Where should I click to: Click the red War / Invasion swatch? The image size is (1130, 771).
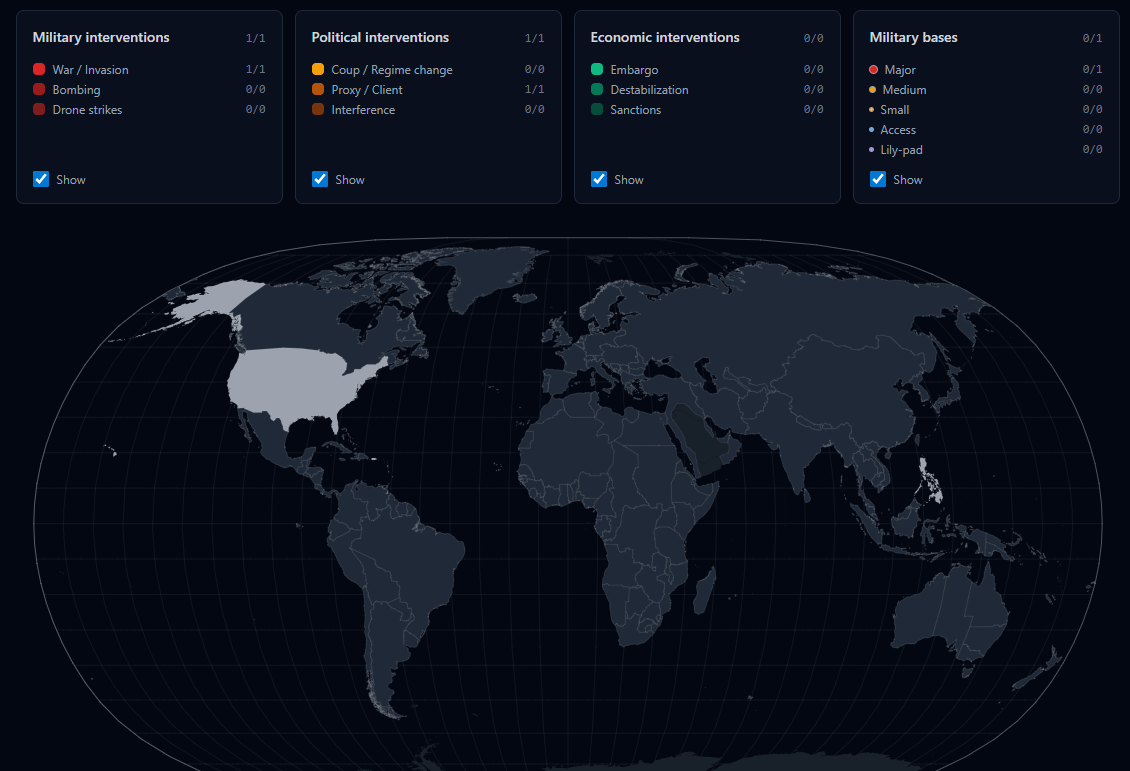pyautogui.click(x=39, y=70)
